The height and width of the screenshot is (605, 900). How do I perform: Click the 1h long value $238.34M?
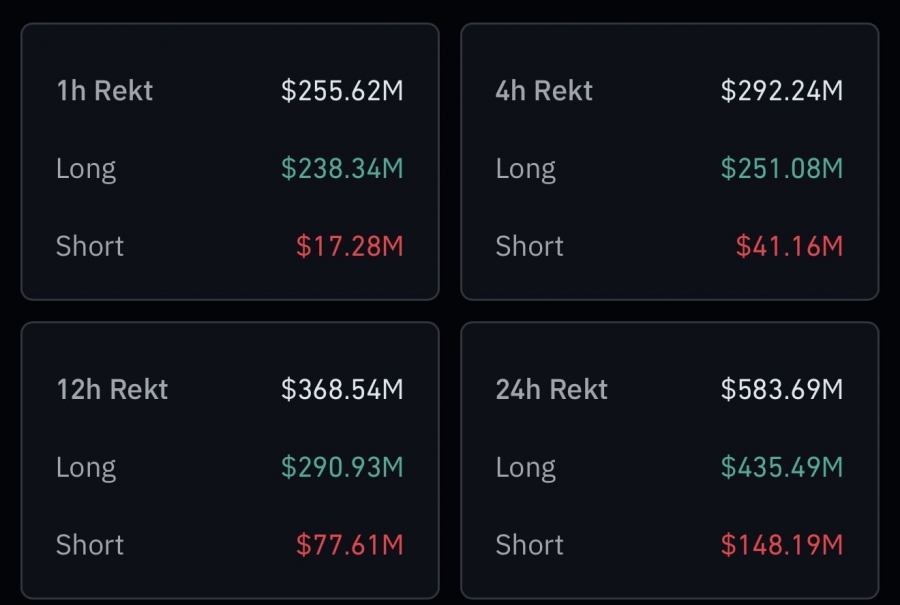tap(342, 168)
